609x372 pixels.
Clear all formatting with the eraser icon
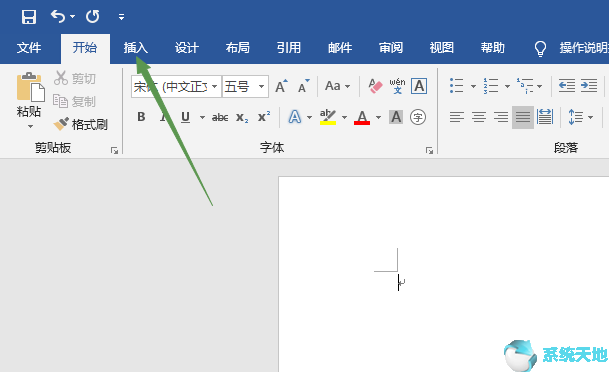coord(375,86)
